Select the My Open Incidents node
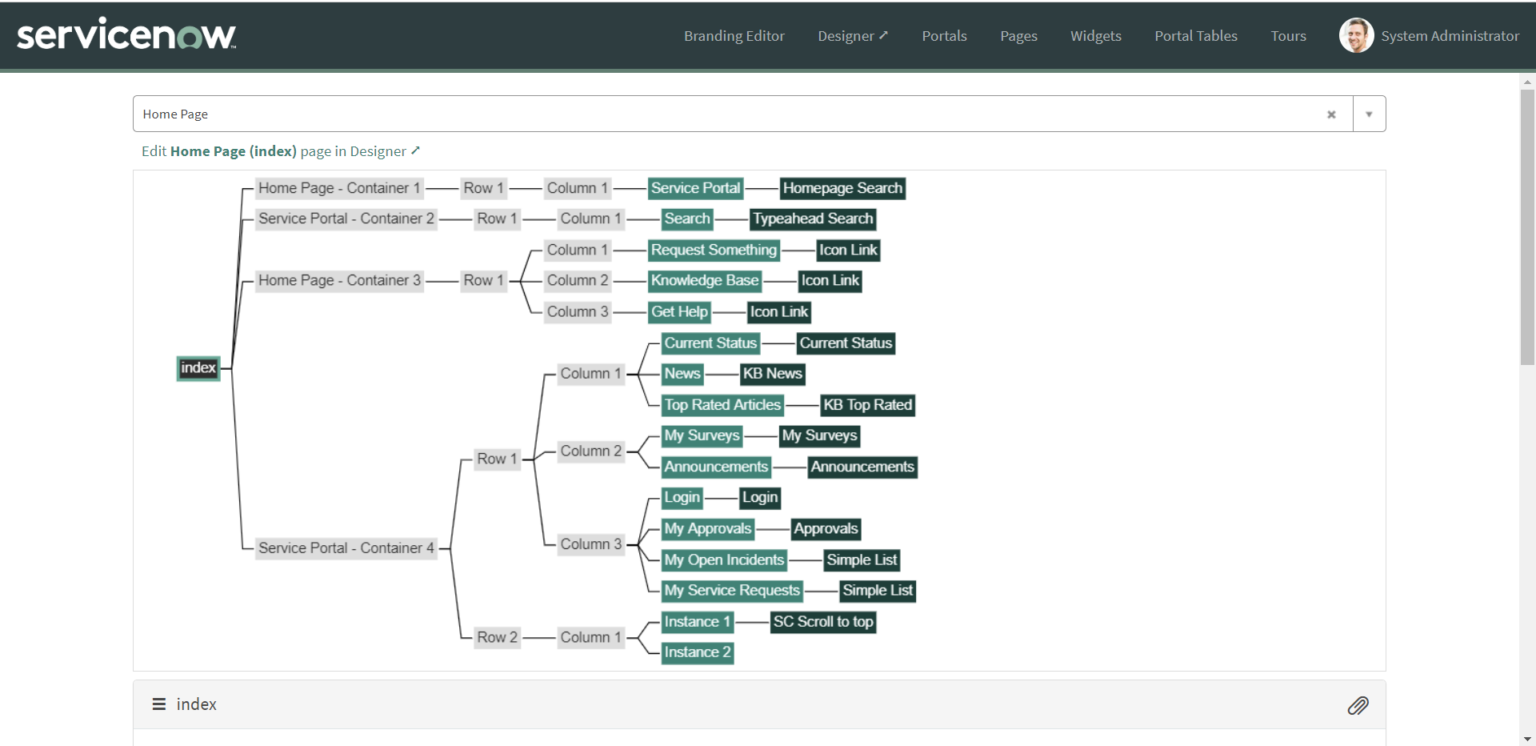This screenshot has height=746, width=1536. tap(723, 560)
